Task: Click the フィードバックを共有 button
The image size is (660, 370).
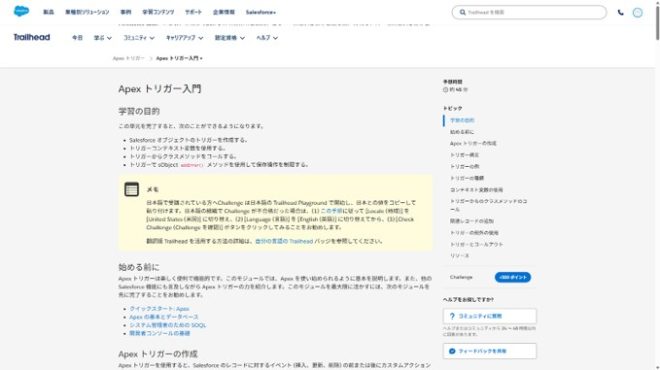Action: (490, 351)
